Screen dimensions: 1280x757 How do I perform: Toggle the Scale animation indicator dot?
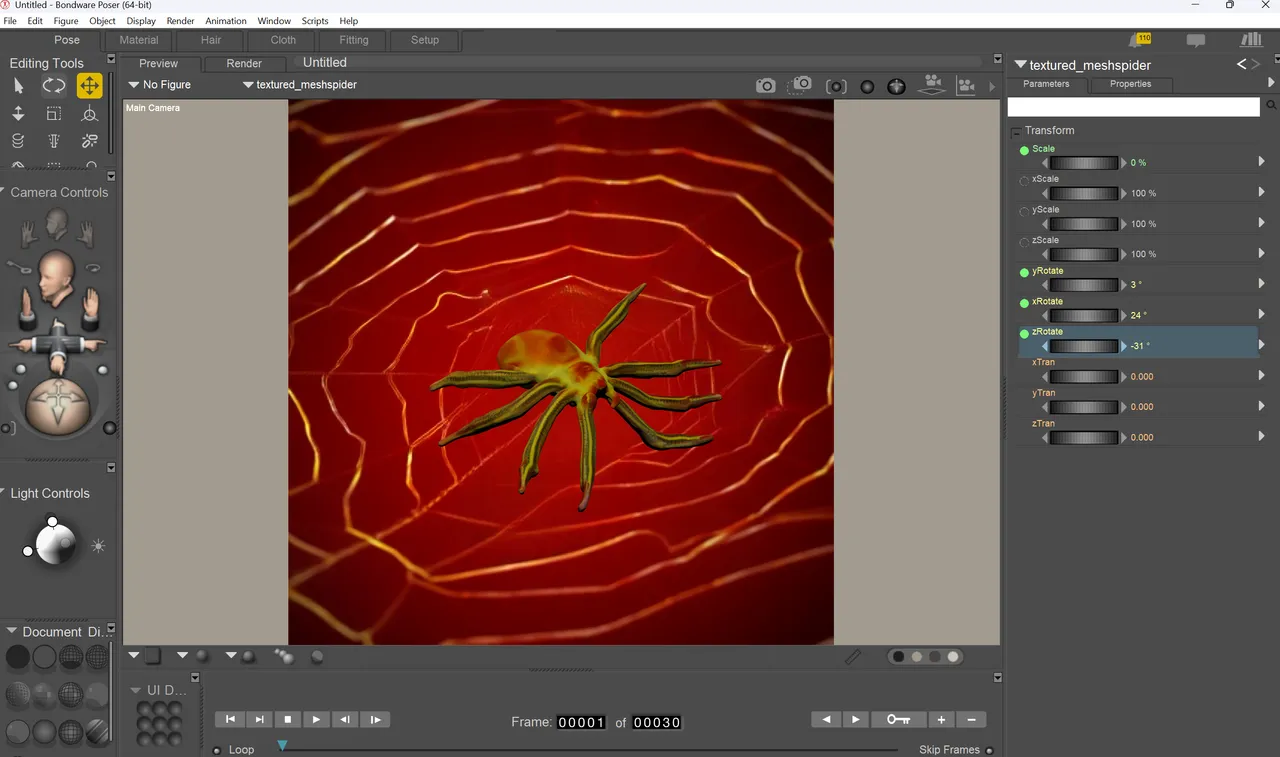pyautogui.click(x=1024, y=151)
